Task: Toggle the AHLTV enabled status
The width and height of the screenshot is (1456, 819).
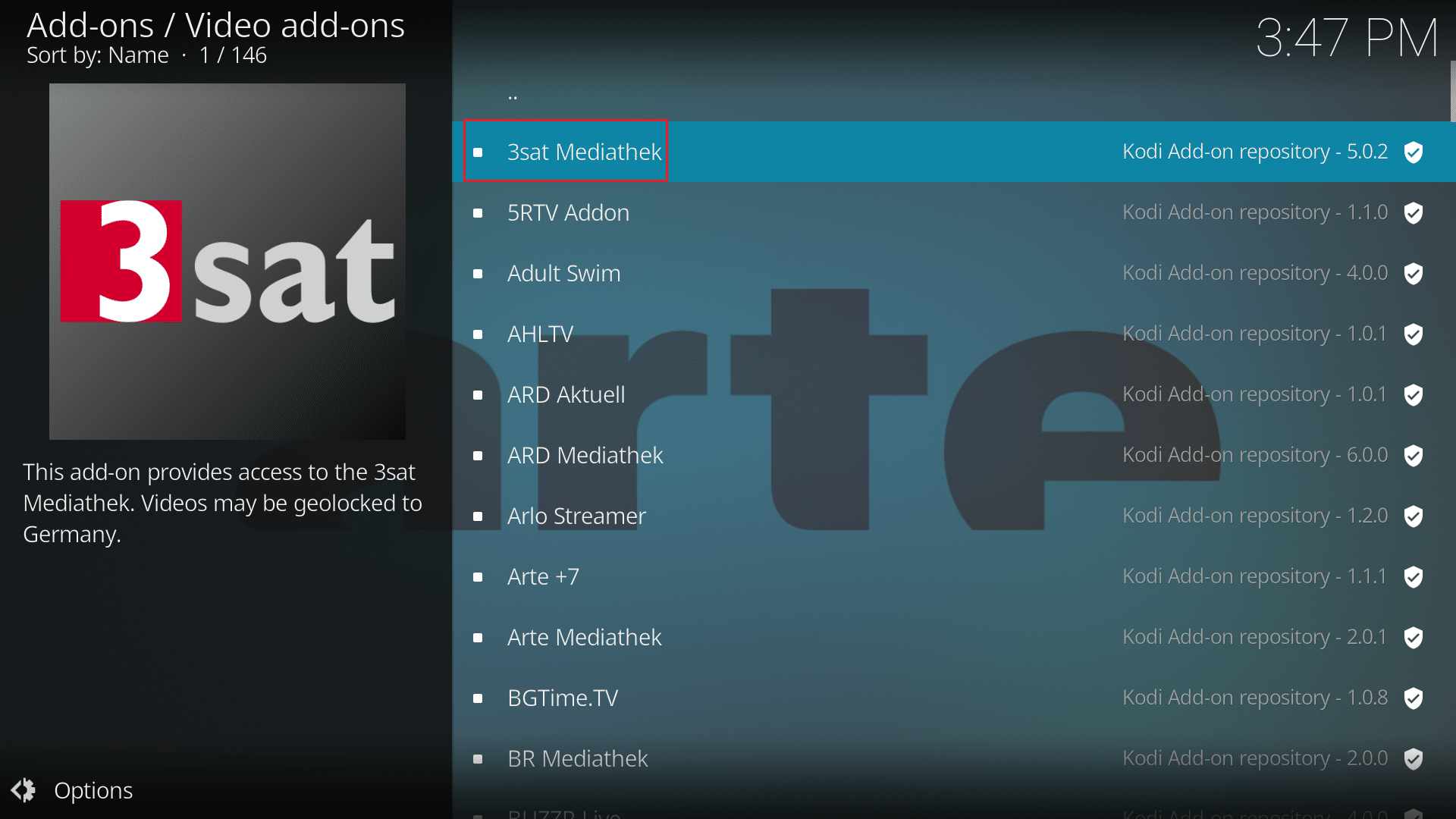Action: tap(481, 333)
